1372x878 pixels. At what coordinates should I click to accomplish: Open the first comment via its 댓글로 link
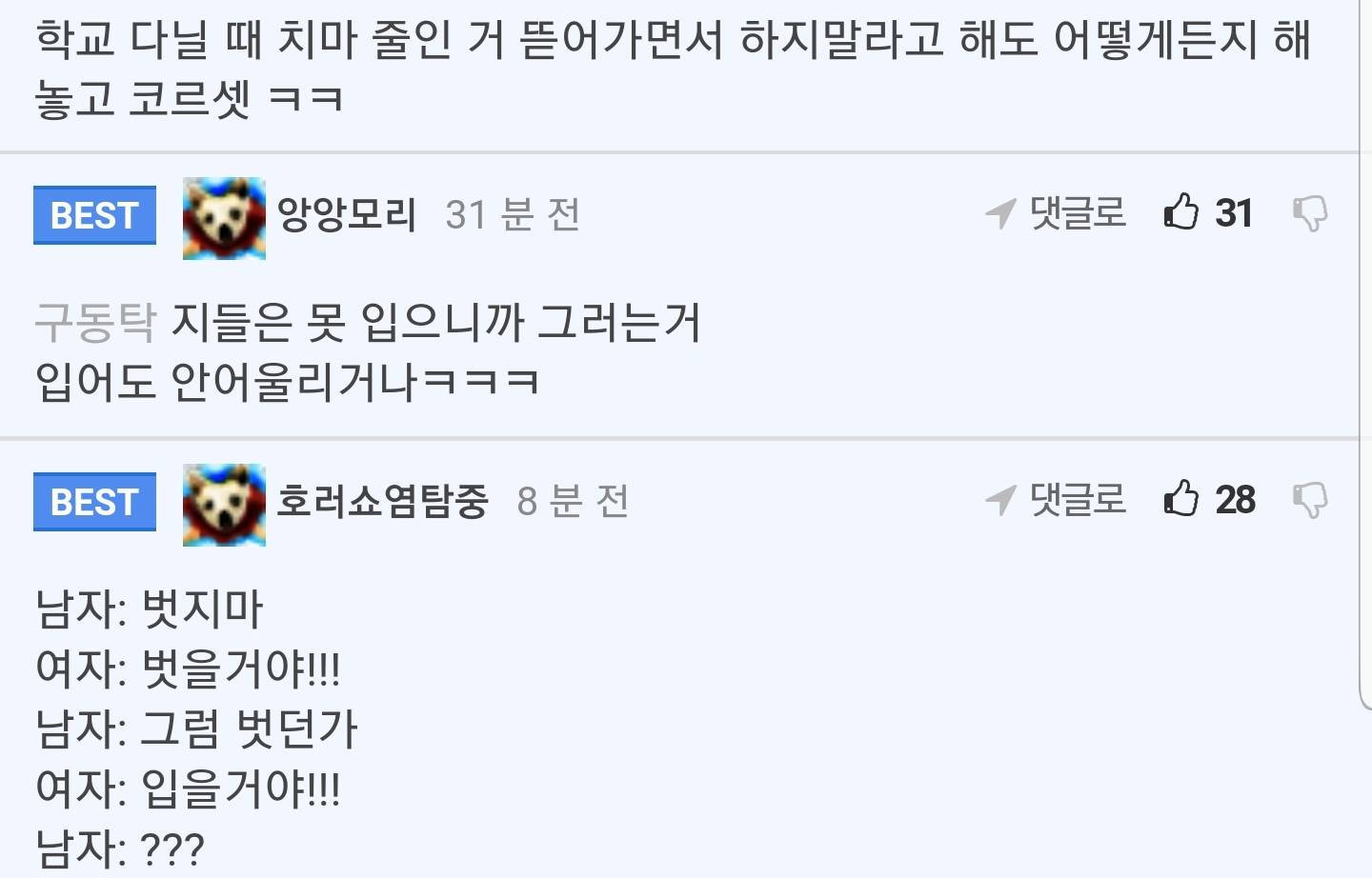point(1077,213)
